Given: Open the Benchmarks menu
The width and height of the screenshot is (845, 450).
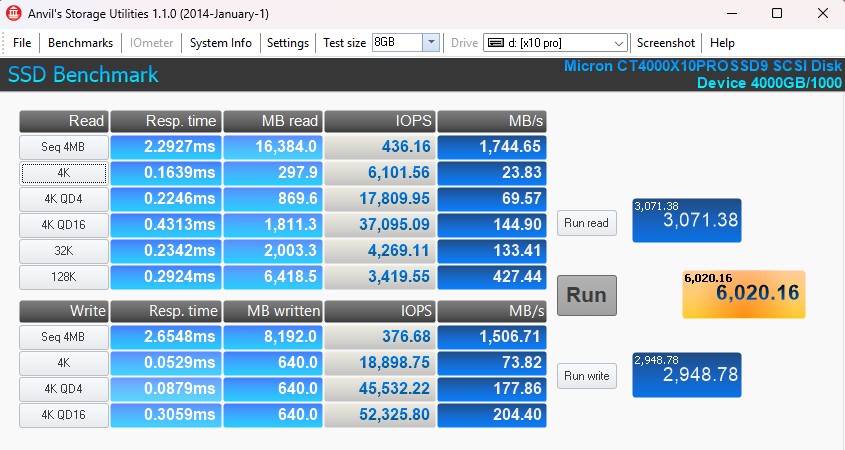Looking at the screenshot, I should pyautogui.click(x=80, y=43).
